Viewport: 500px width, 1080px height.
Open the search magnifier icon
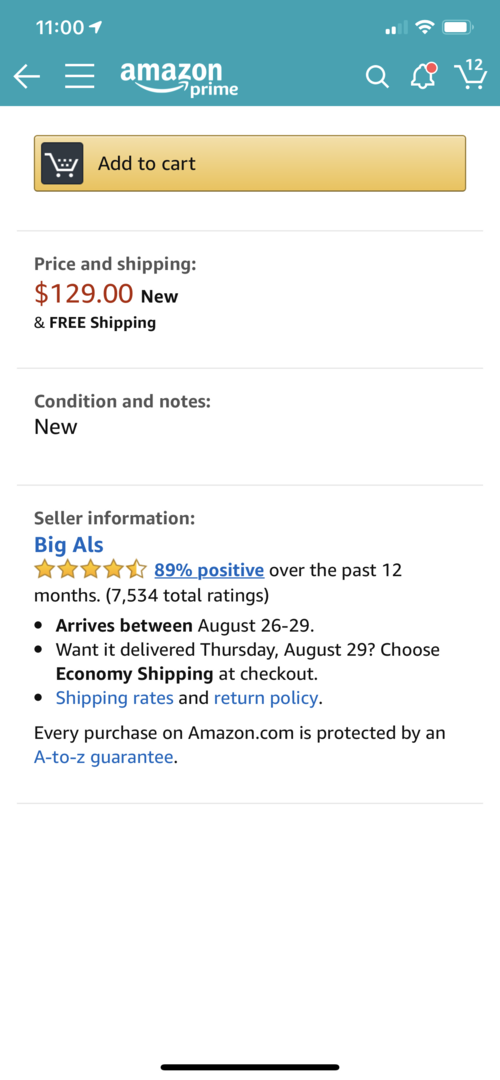click(377, 77)
